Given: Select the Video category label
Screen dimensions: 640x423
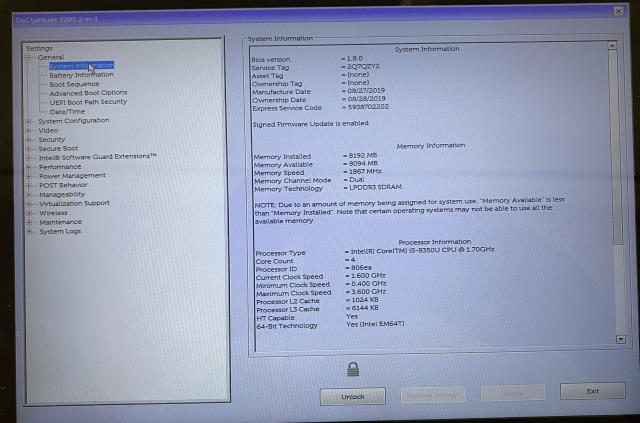Looking at the screenshot, I should tap(48, 131).
